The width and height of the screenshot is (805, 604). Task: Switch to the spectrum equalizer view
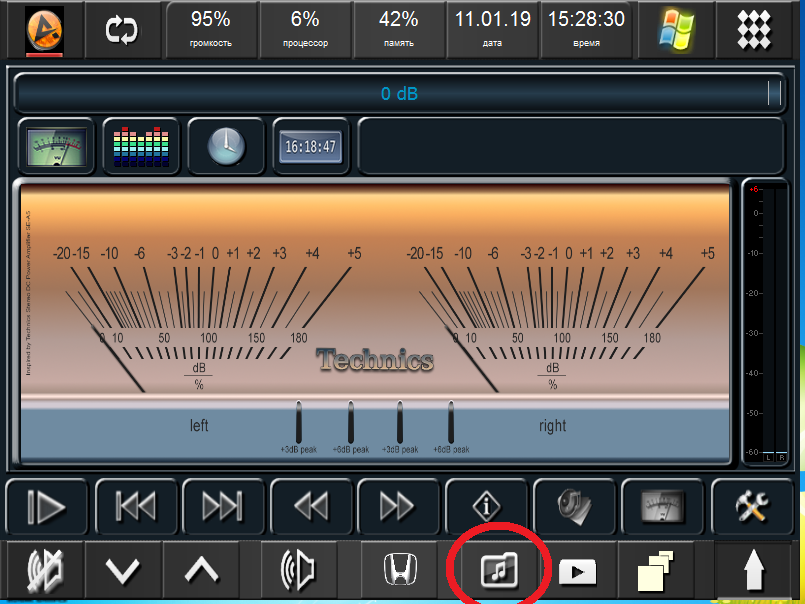pyautogui.click(x=141, y=147)
